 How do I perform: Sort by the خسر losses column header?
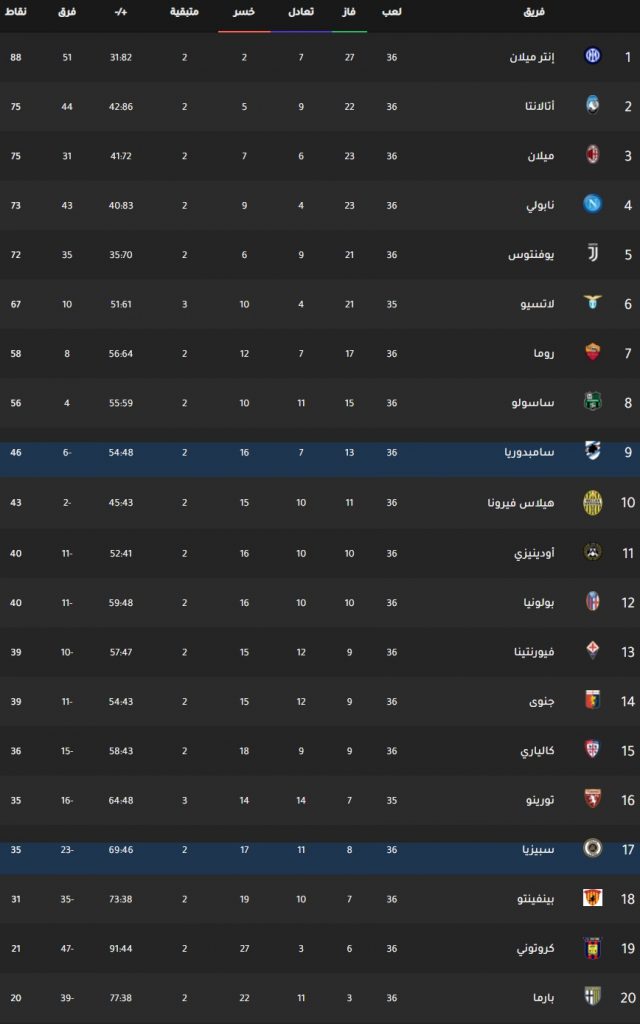tap(244, 12)
